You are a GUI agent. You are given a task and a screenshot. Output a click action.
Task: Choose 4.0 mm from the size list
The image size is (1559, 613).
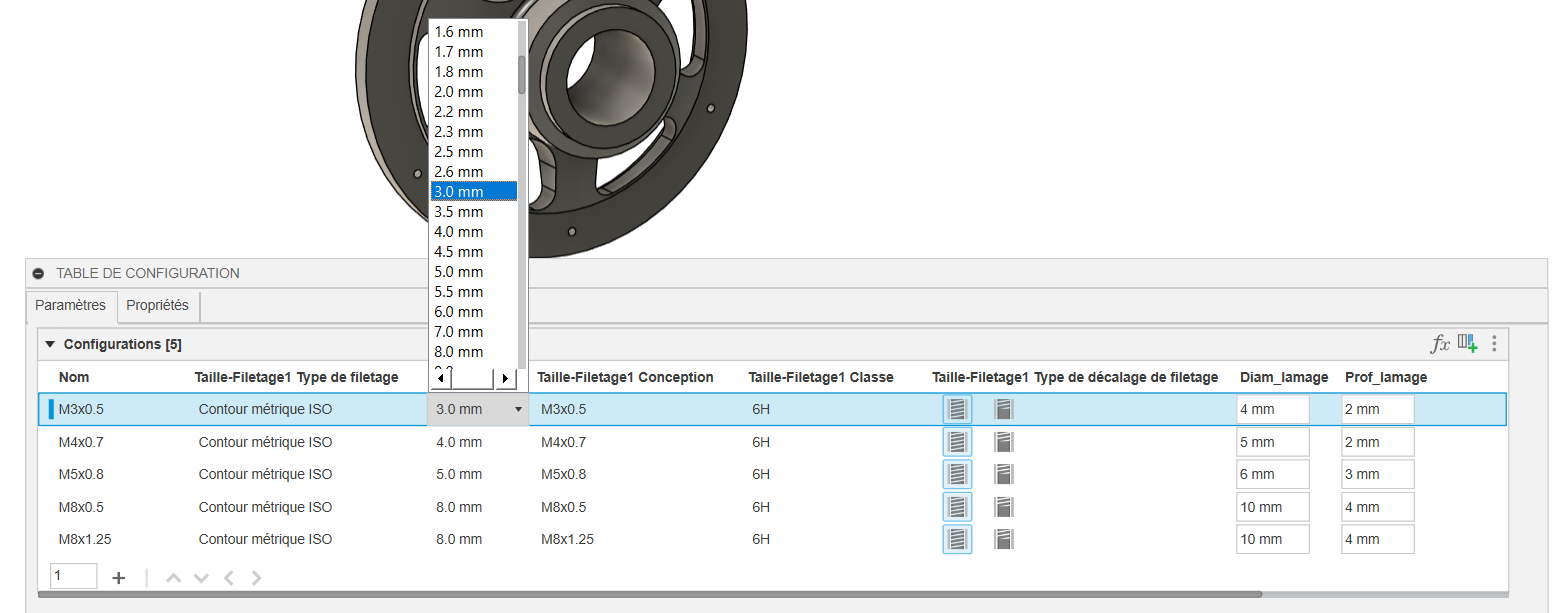click(x=459, y=232)
